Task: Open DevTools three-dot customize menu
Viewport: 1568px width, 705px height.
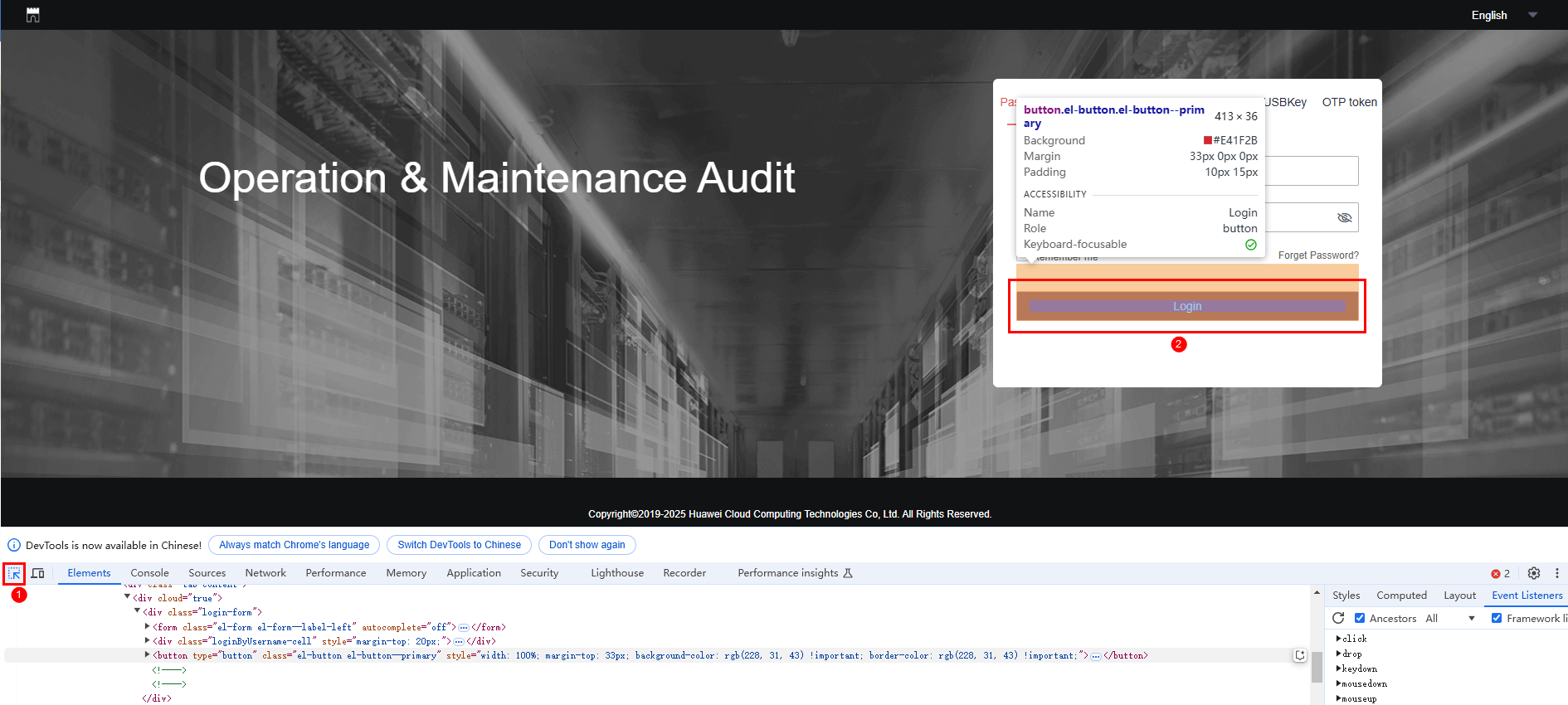Action: (x=1556, y=573)
